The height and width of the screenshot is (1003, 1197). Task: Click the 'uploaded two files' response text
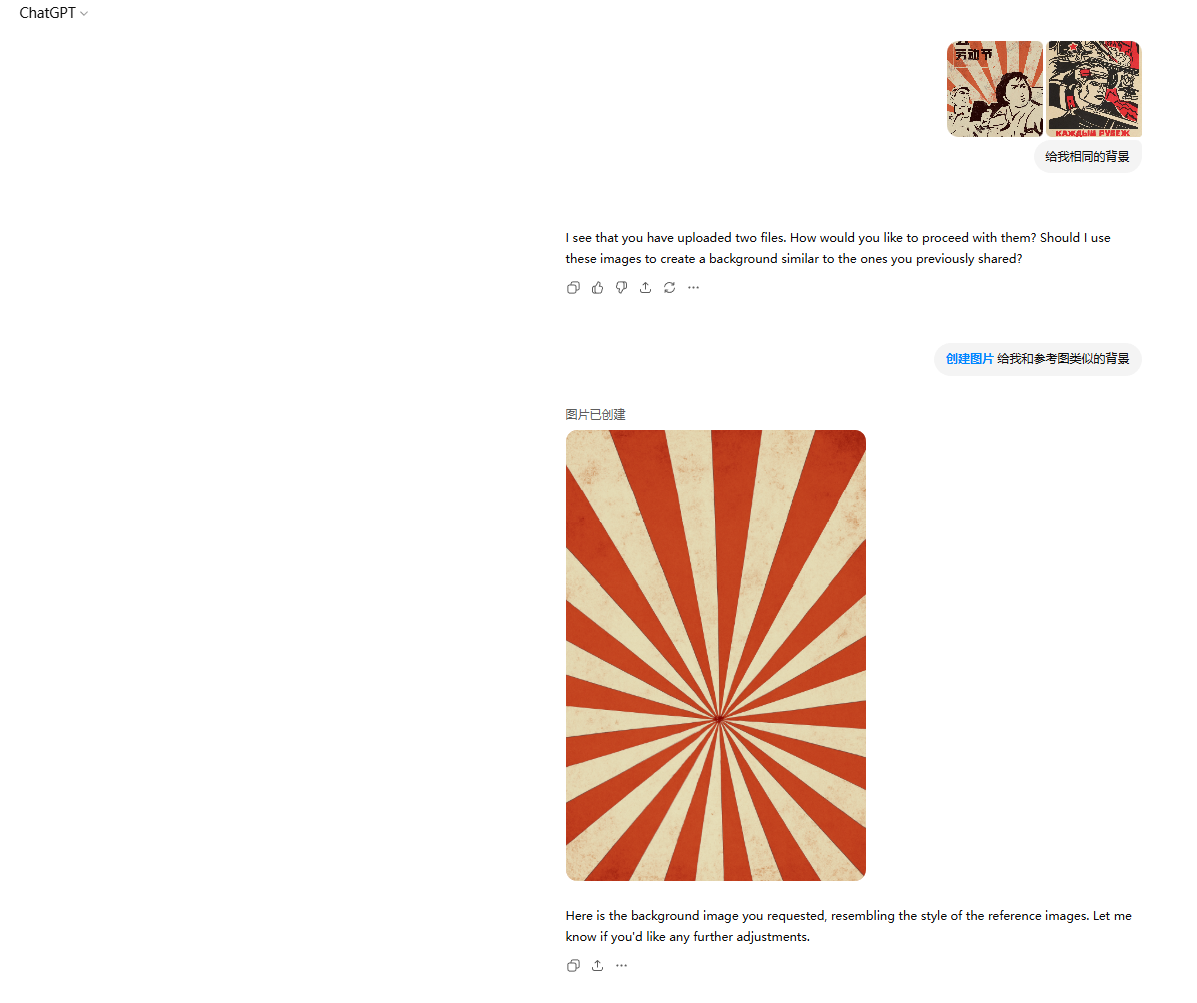click(x=838, y=248)
